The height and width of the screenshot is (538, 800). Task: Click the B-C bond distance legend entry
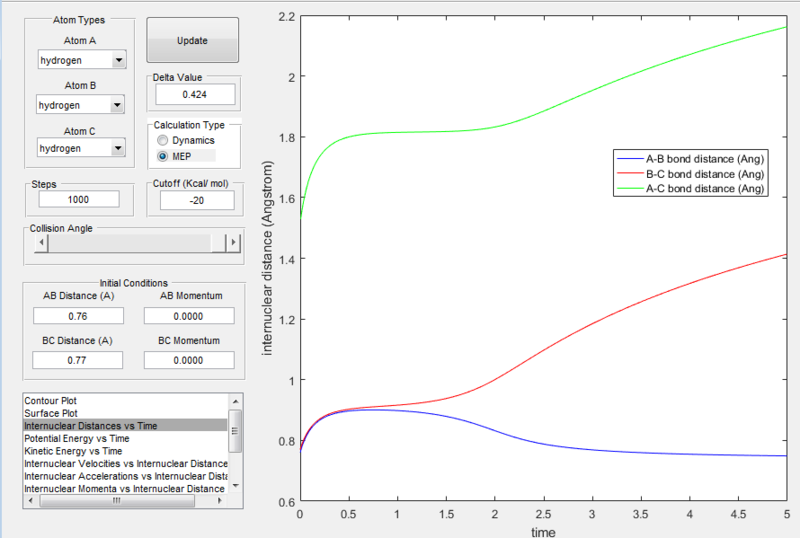click(x=690, y=174)
